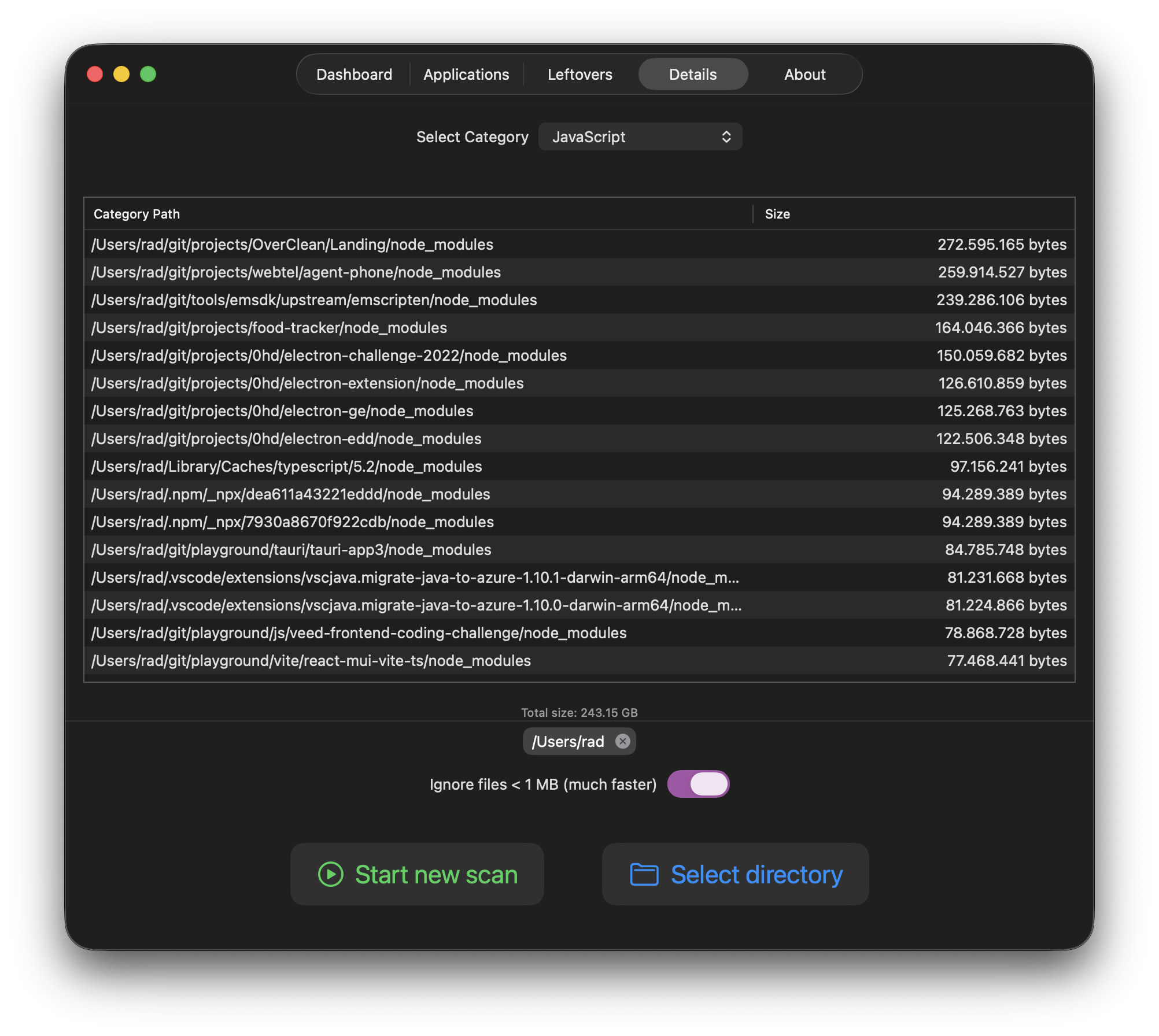Go to the Leftovers tab

579,75
